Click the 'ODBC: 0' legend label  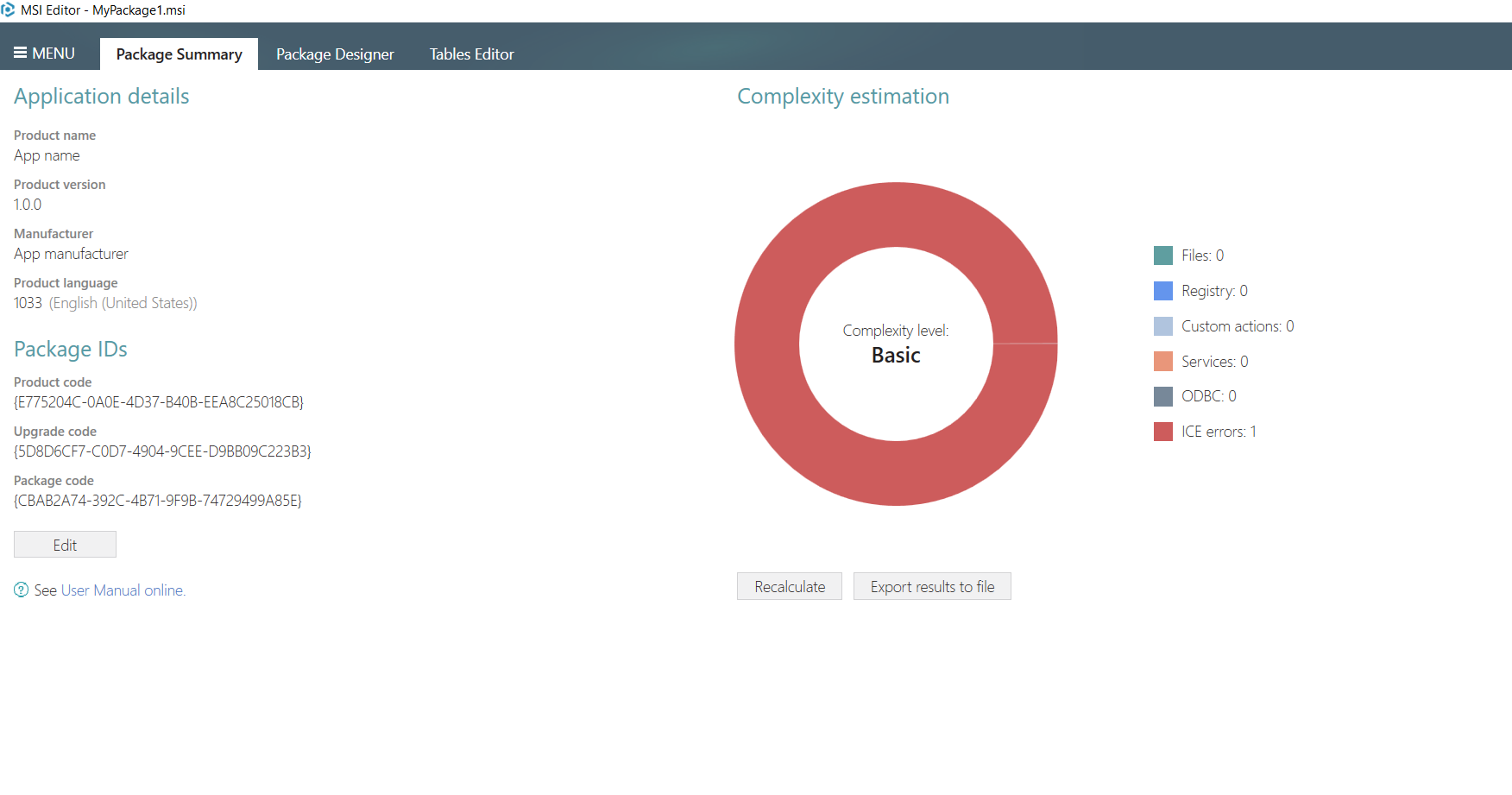click(1208, 396)
